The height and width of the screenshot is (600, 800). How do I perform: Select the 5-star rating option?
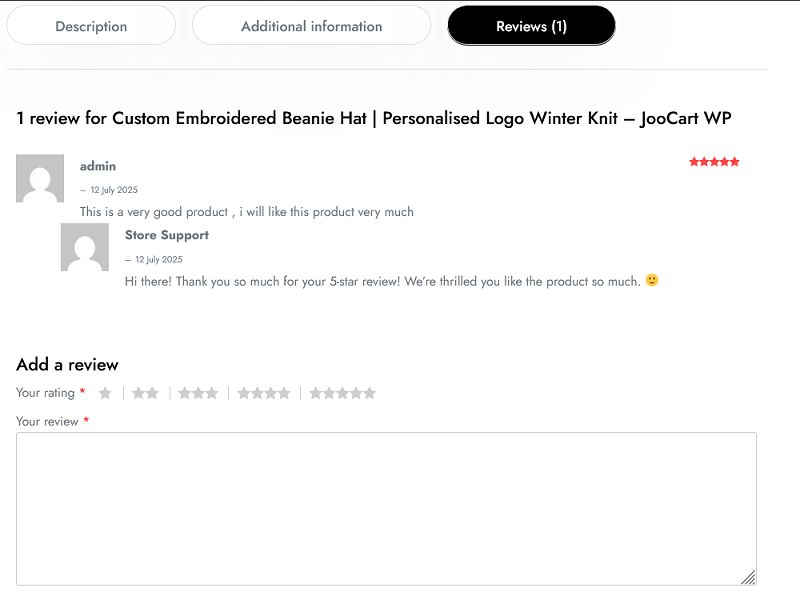tap(342, 393)
